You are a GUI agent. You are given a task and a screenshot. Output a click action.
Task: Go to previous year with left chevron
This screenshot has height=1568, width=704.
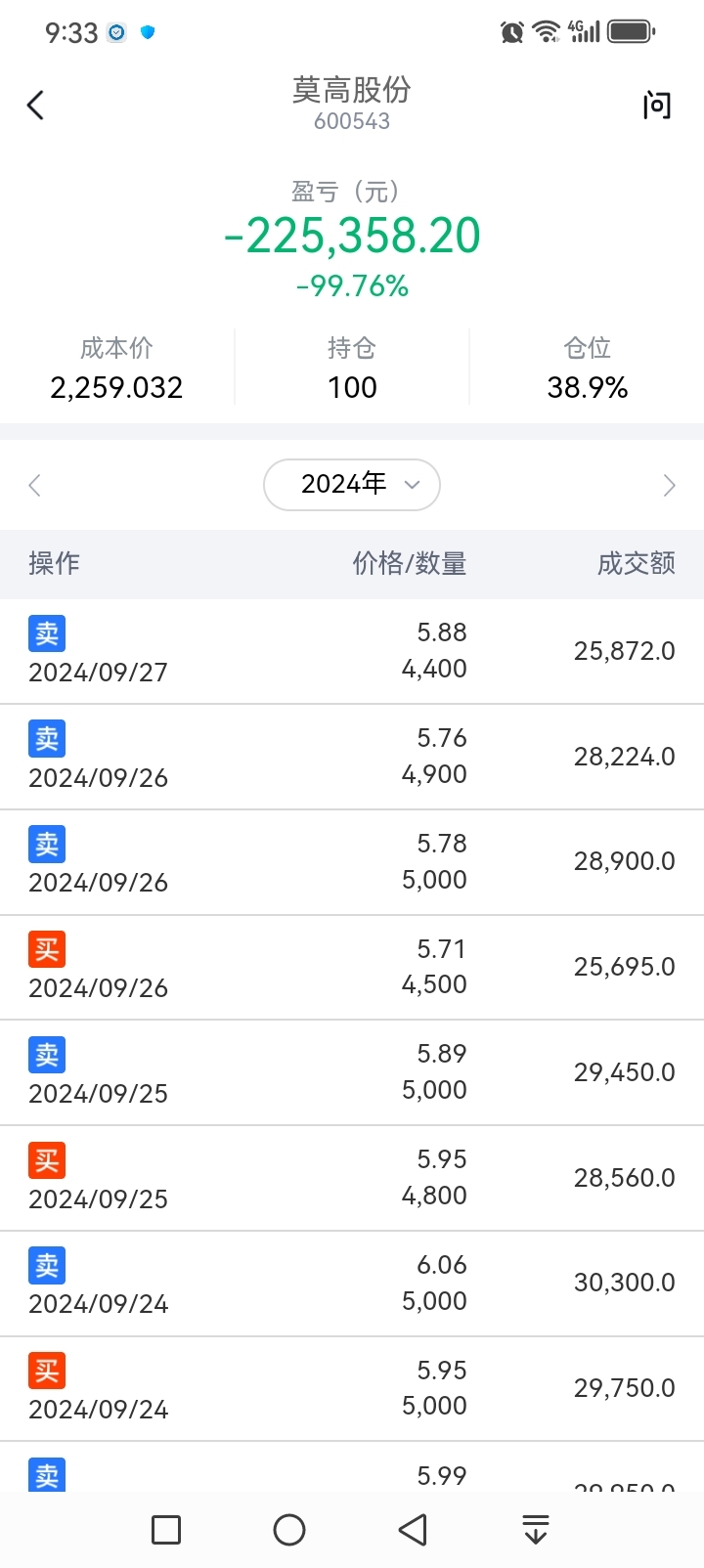pyautogui.click(x=35, y=486)
